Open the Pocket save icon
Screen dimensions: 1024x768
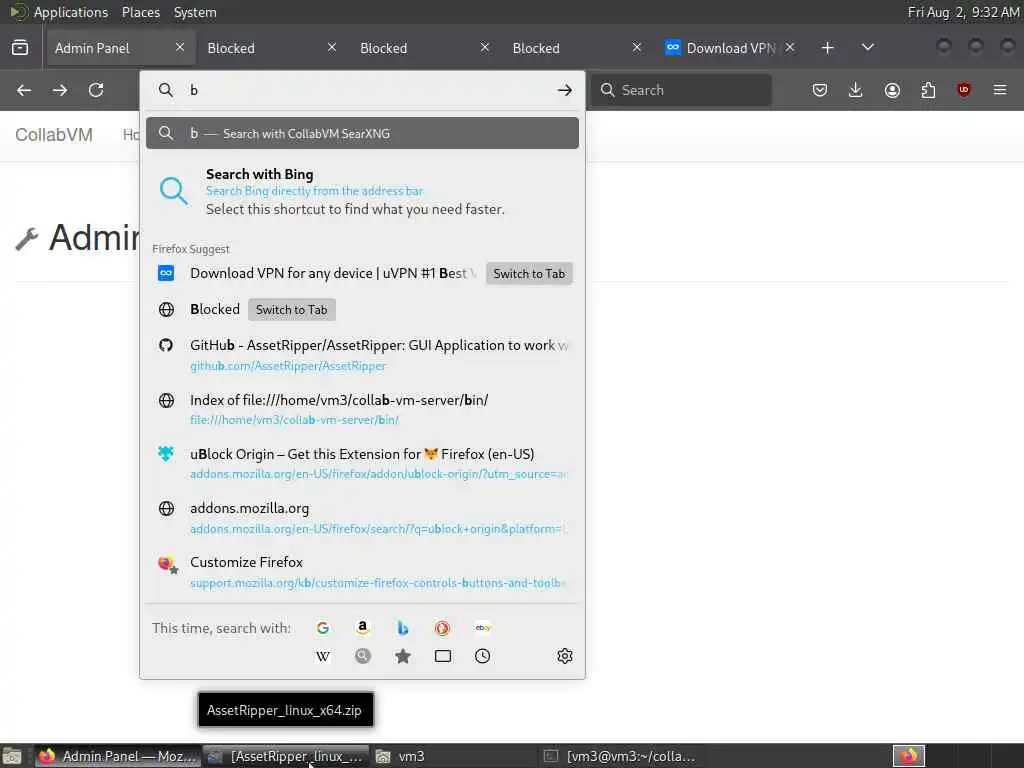pos(820,90)
